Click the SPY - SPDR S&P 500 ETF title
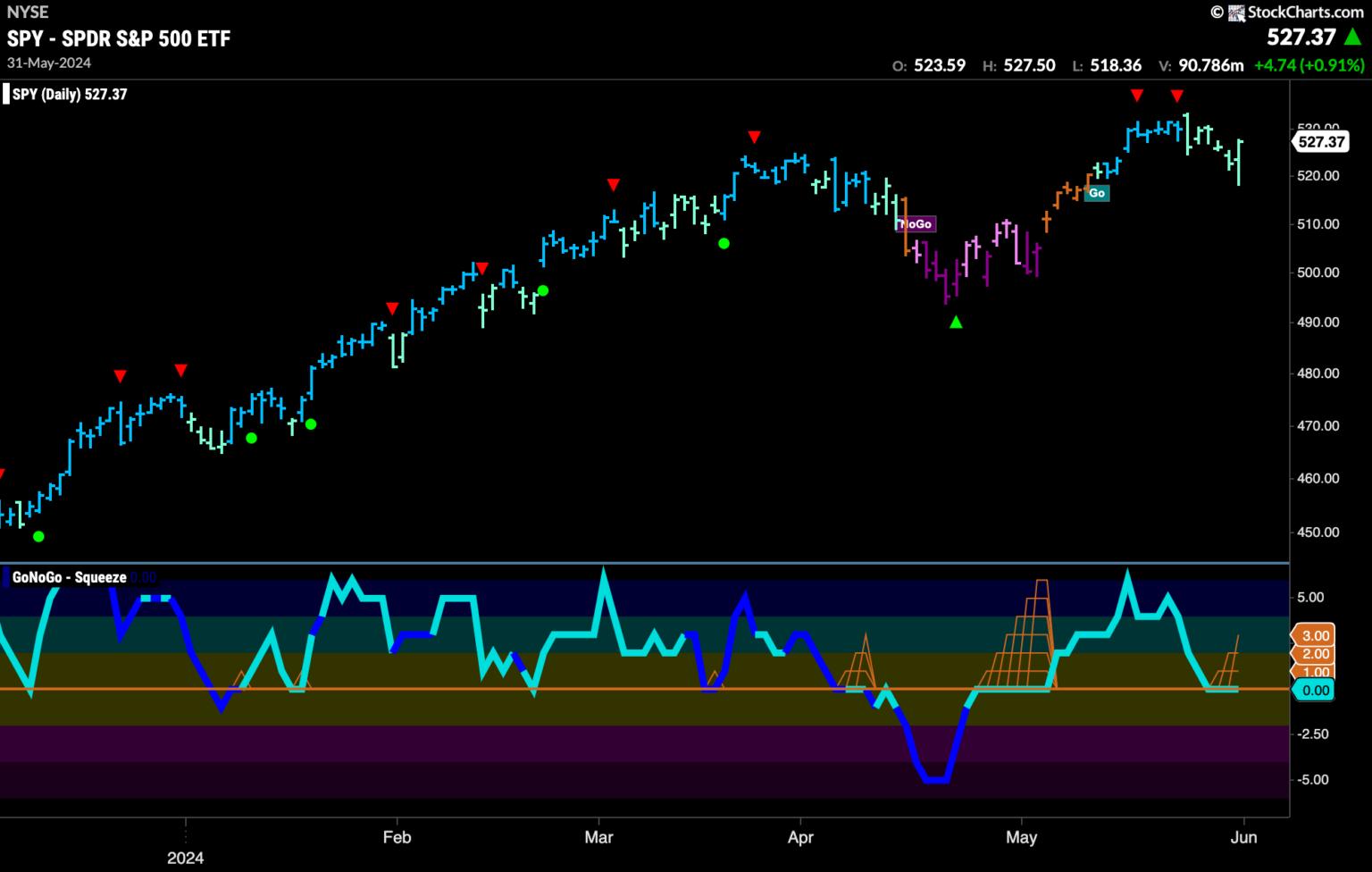 119,38
